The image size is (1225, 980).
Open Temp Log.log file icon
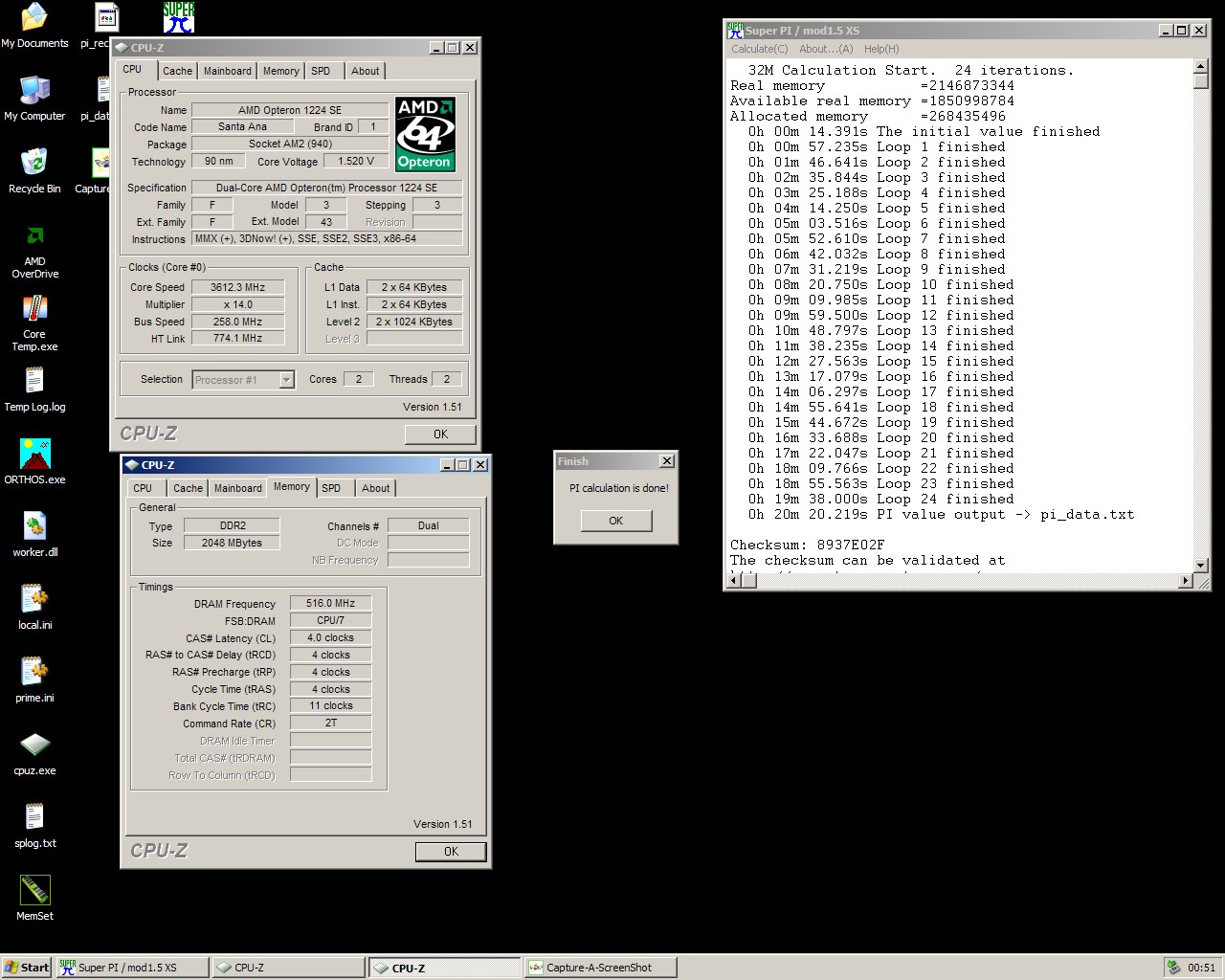34,389
